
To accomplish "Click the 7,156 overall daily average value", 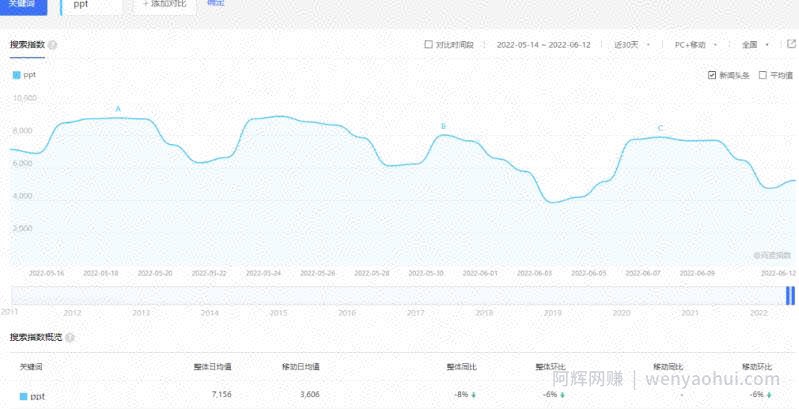I will 221,394.
